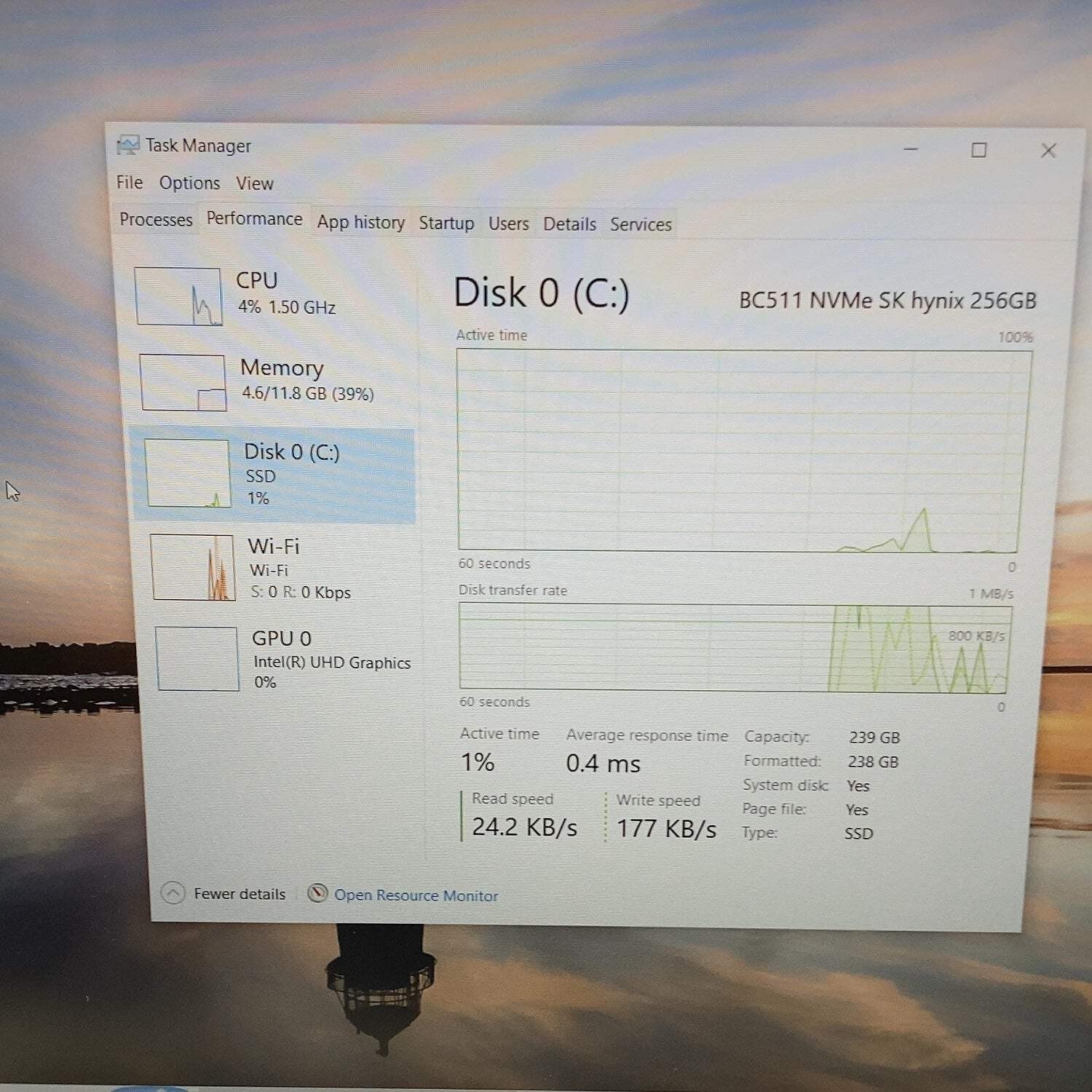Viewport: 1092px width, 1092px height.
Task: Open the File menu
Action: click(130, 182)
